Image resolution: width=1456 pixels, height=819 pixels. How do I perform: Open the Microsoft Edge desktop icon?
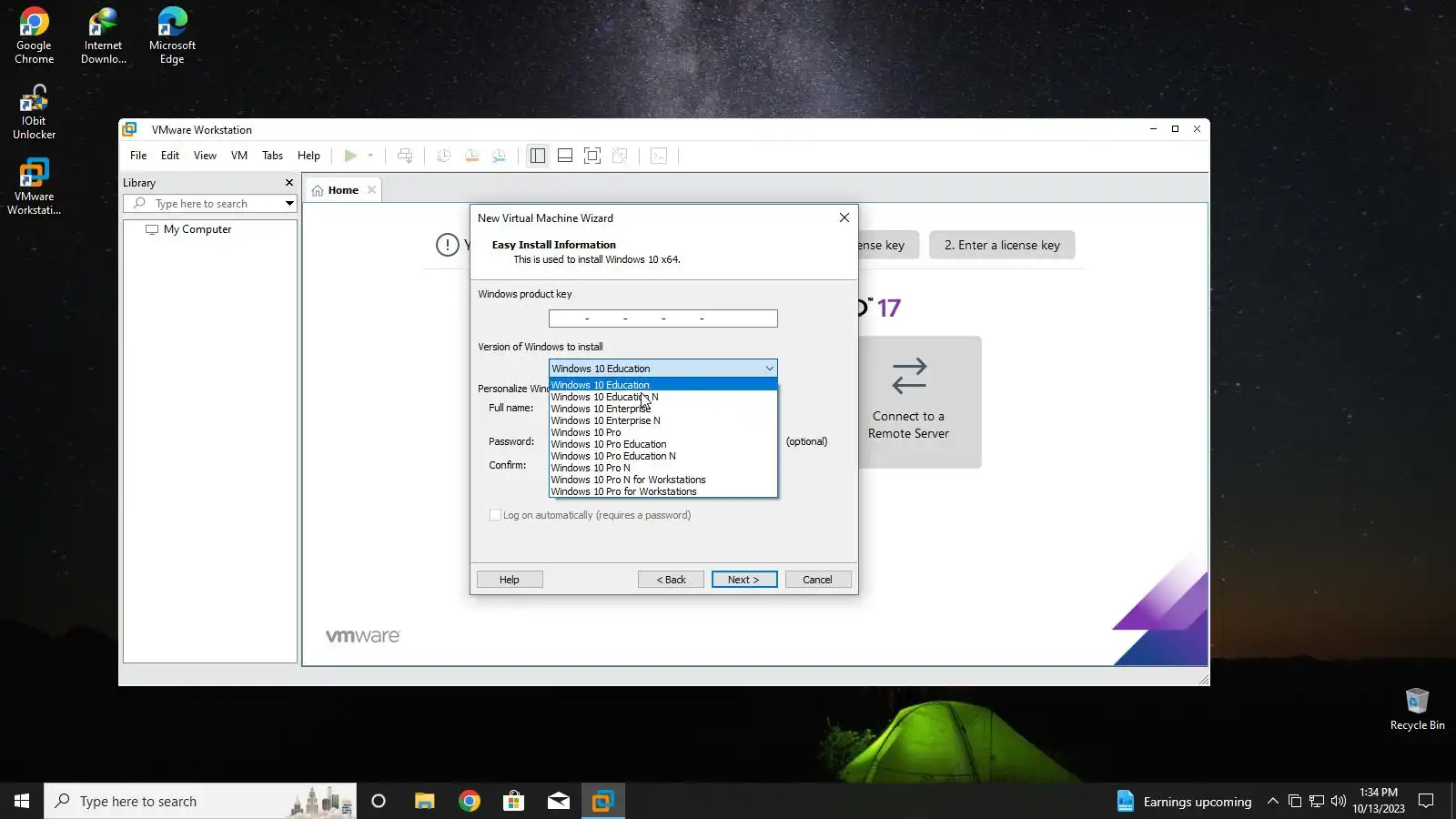pyautogui.click(x=172, y=36)
